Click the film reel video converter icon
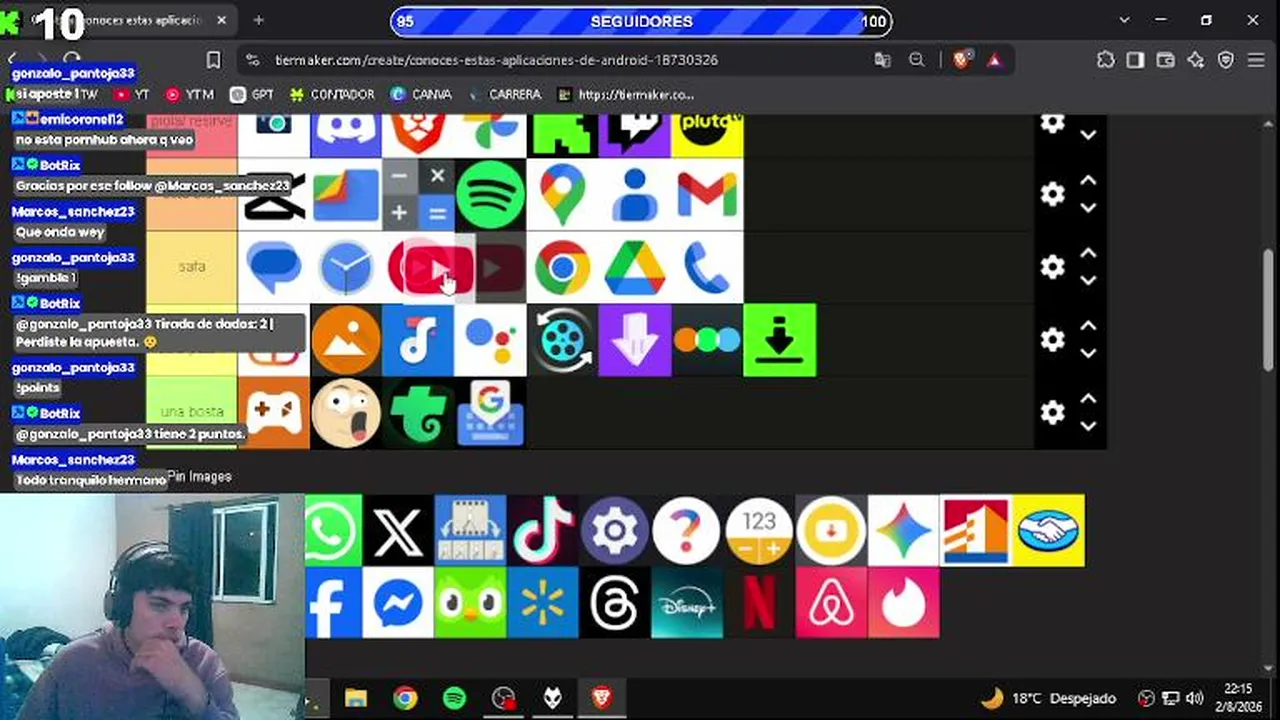Viewport: 1280px width, 720px height. coord(562,340)
